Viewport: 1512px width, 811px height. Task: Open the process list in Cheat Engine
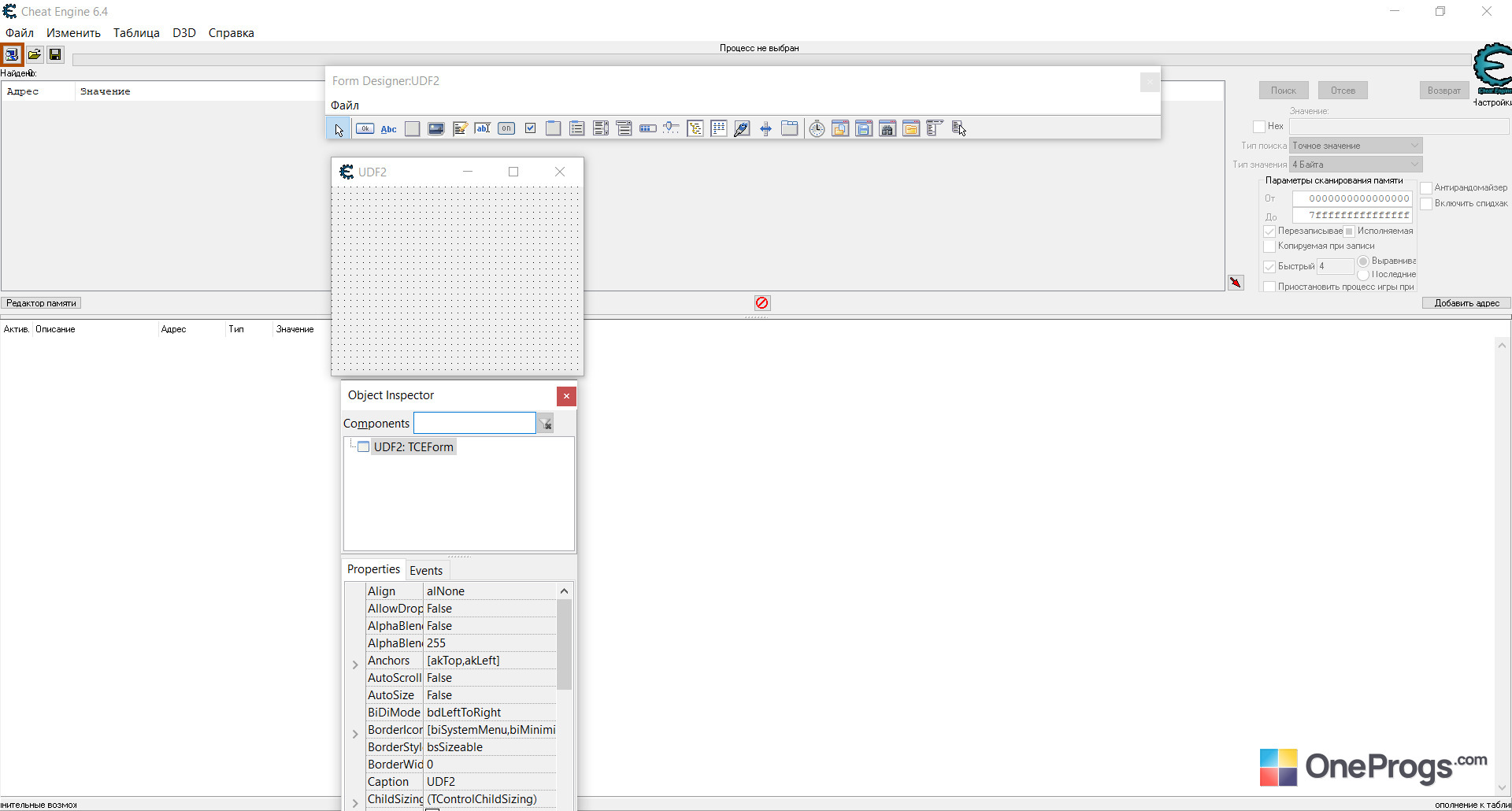point(12,54)
